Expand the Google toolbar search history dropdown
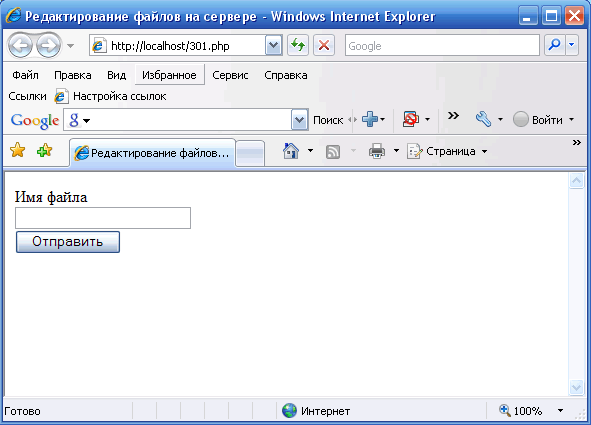591x425 pixels. coord(299,120)
